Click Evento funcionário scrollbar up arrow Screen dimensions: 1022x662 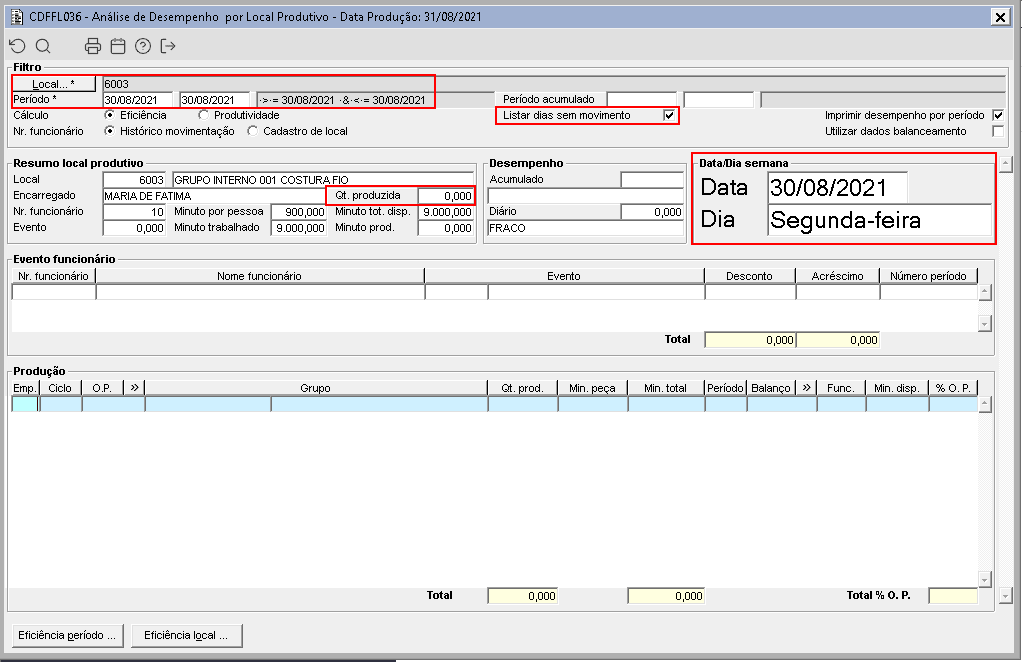tap(985, 292)
